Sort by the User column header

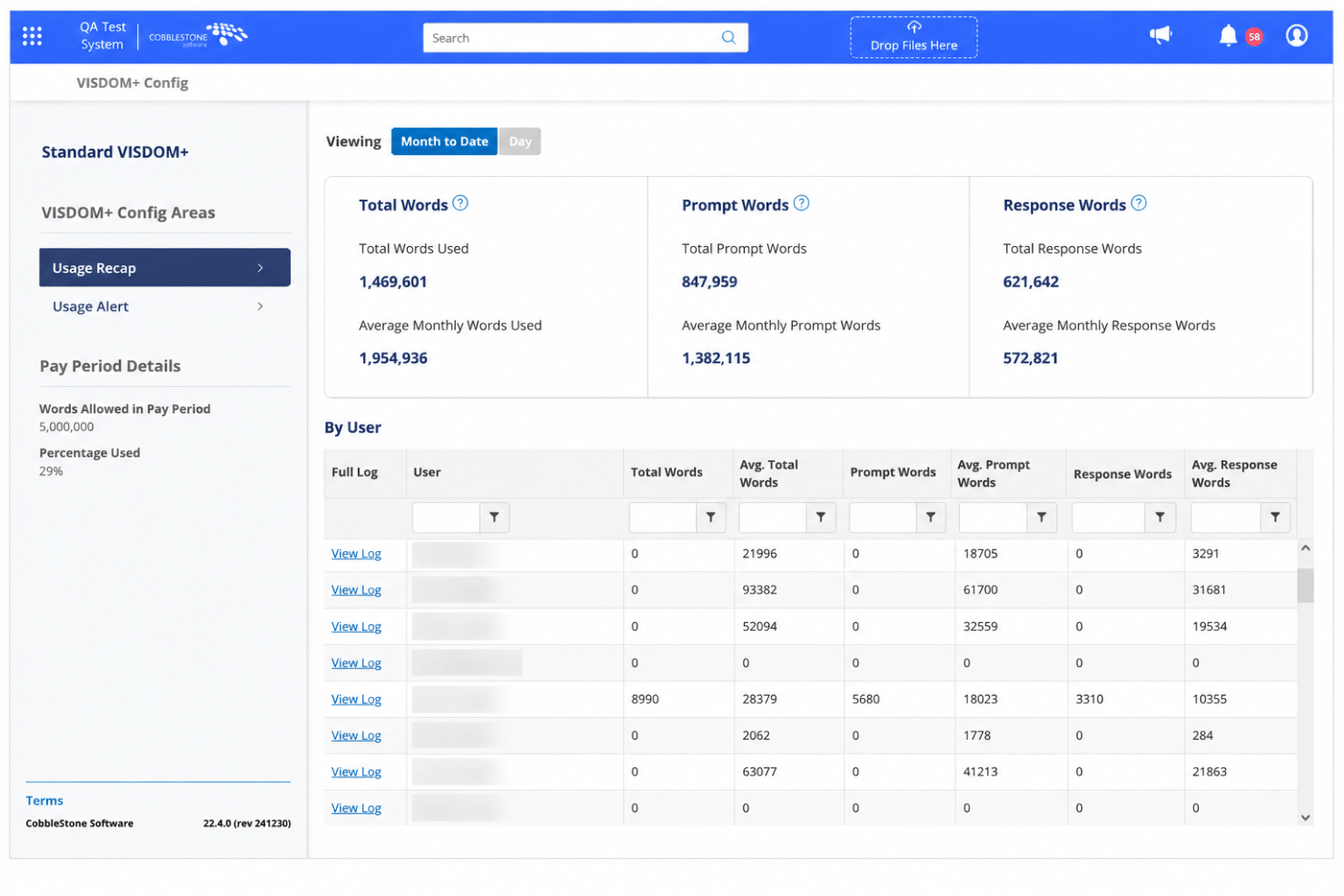pos(427,472)
